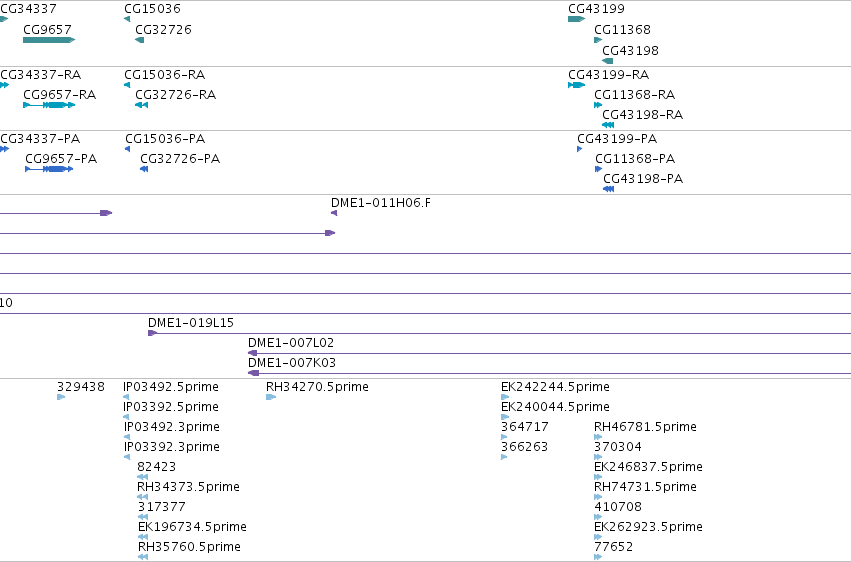Click the DME1-019L15 clone label
The width and height of the screenshot is (851, 562).
coord(191,323)
